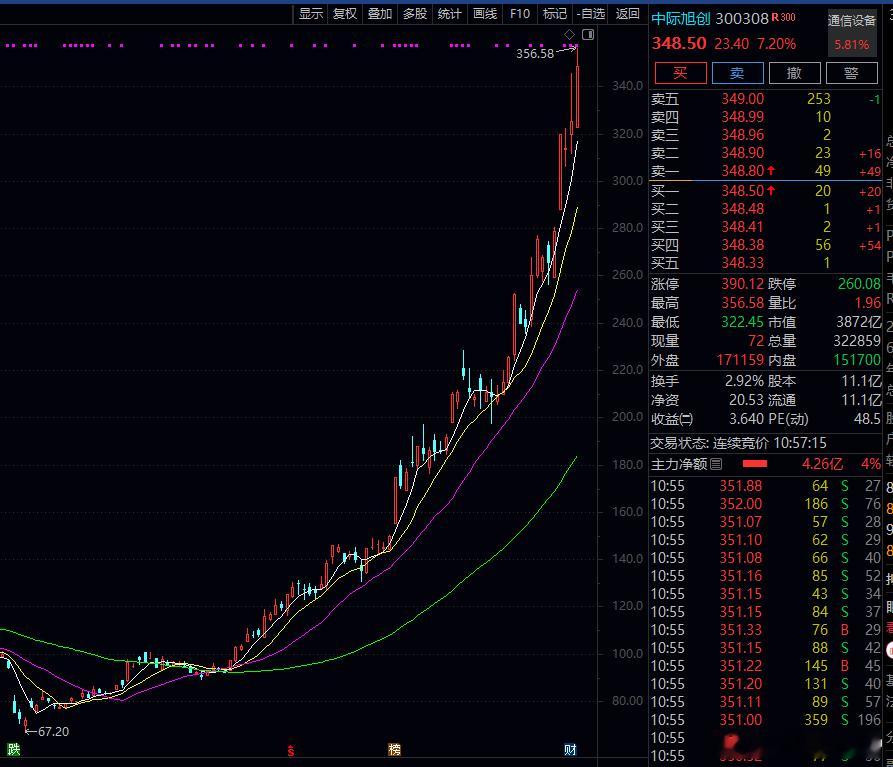
Task: Click the diamond icon above chart
Action: pos(570,35)
